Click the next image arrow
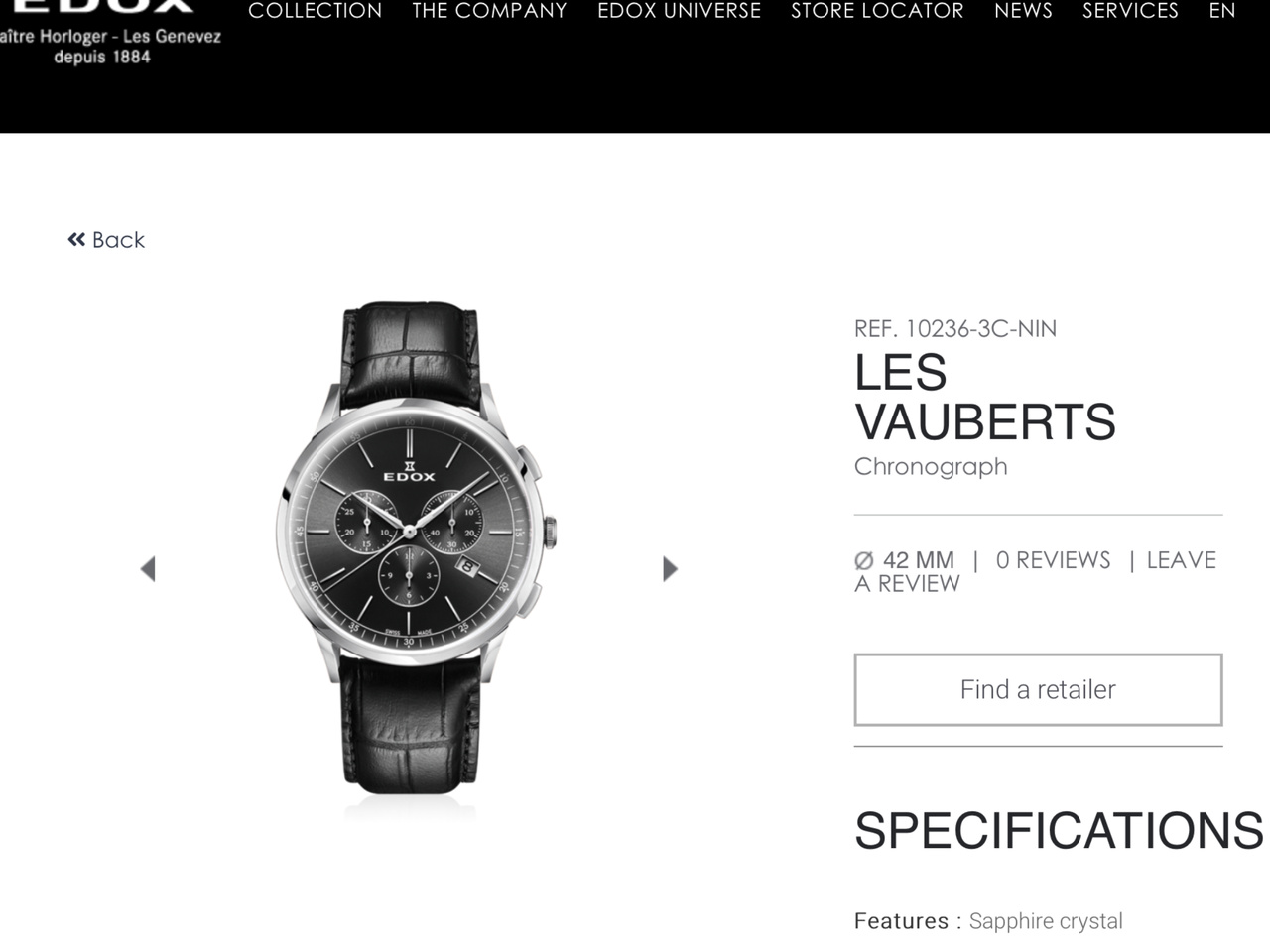 pos(670,569)
